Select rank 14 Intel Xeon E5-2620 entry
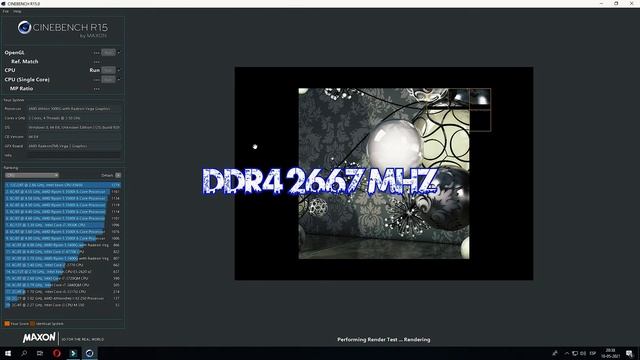The height and width of the screenshot is (360, 640). (x=63, y=272)
